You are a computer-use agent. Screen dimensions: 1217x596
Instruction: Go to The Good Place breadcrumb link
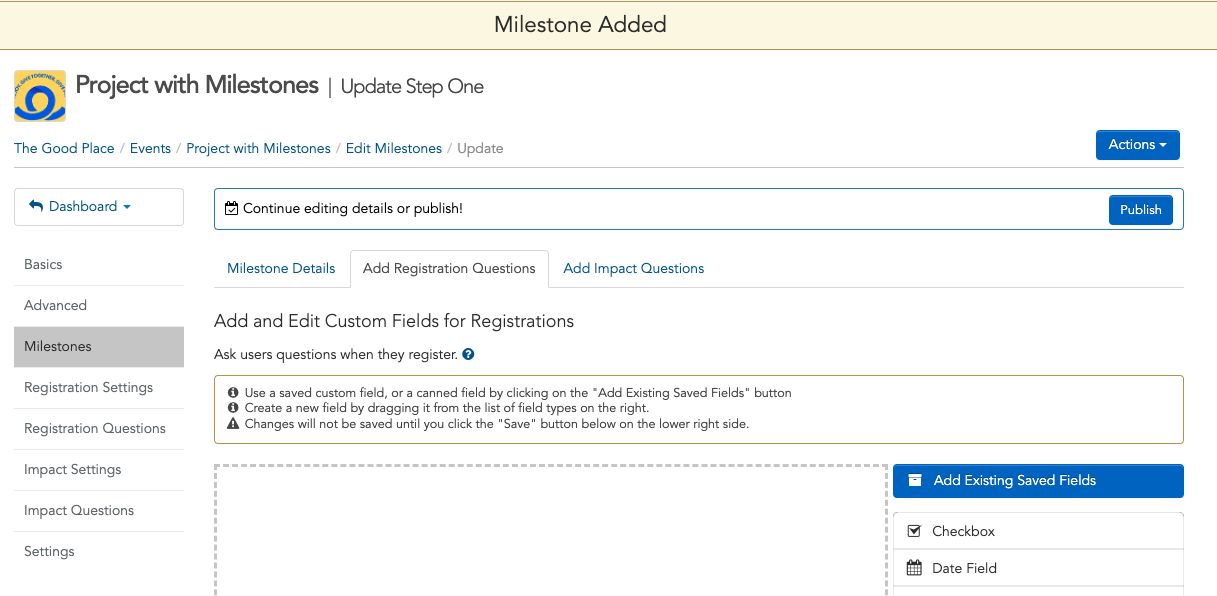pos(64,148)
